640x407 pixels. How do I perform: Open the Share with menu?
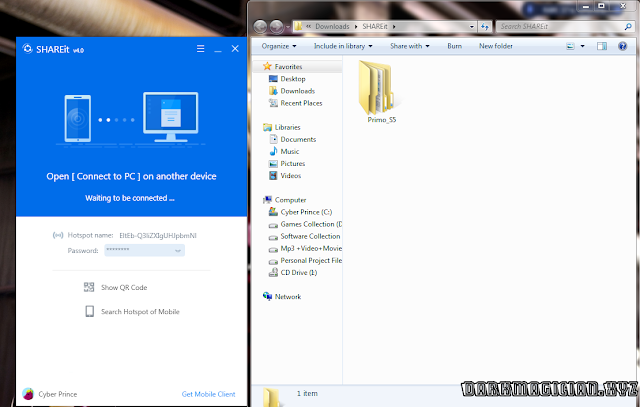[x=410, y=46]
